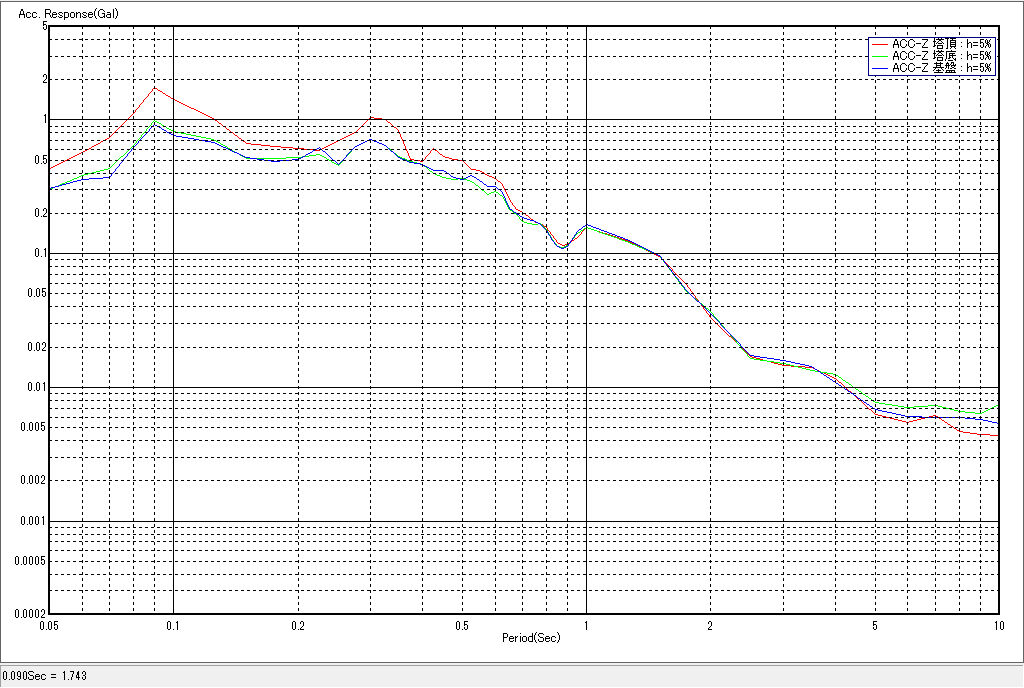This screenshot has height=688, width=1024.
Task: Click the curve dip just before period 1
Action: (x=562, y=247)
